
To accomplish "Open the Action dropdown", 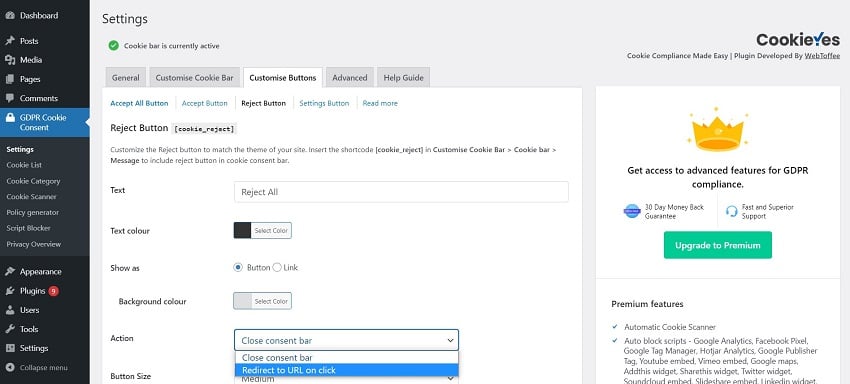I will (x=346, y=340).
